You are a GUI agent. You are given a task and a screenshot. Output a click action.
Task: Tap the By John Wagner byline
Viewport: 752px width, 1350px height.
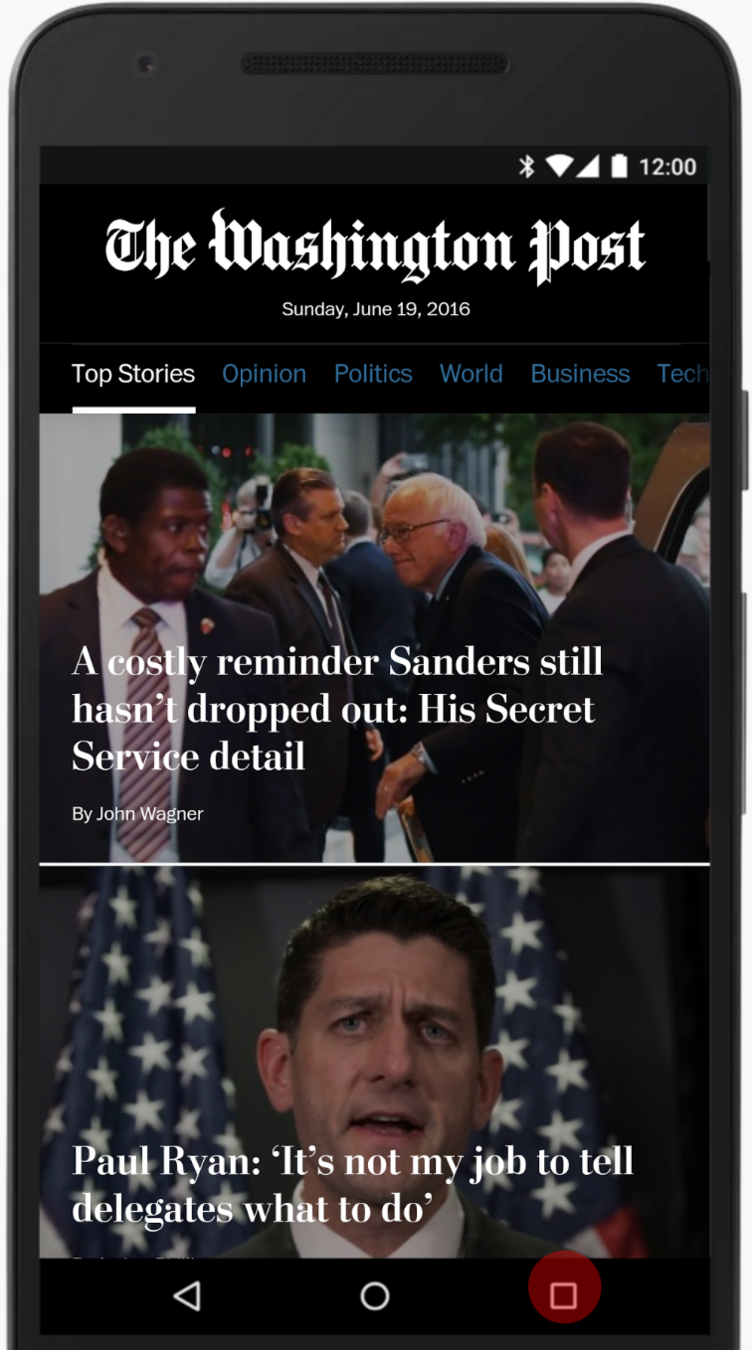[x=138, y=814]
